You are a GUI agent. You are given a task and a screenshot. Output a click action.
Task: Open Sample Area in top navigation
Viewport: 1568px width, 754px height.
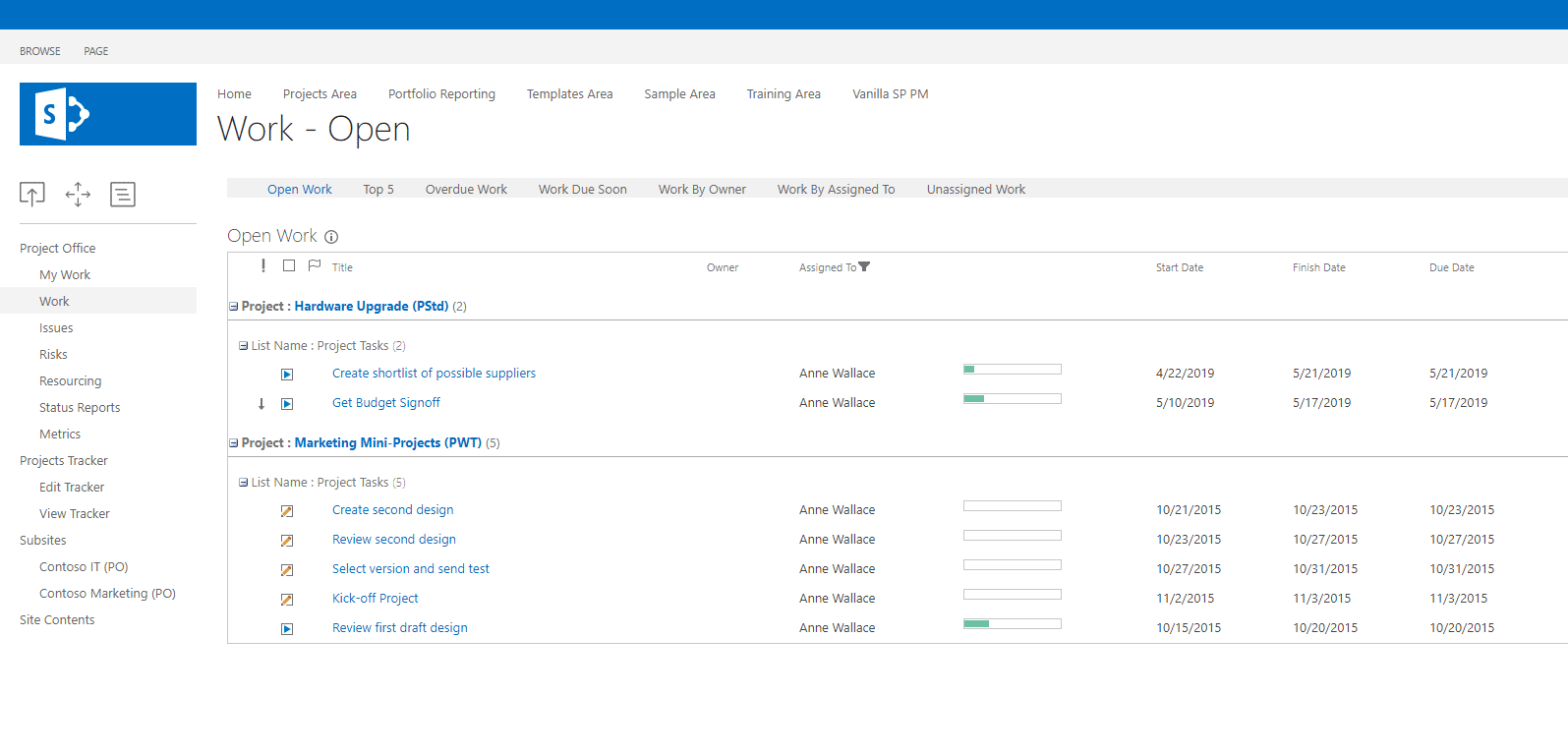coord(679,94)
